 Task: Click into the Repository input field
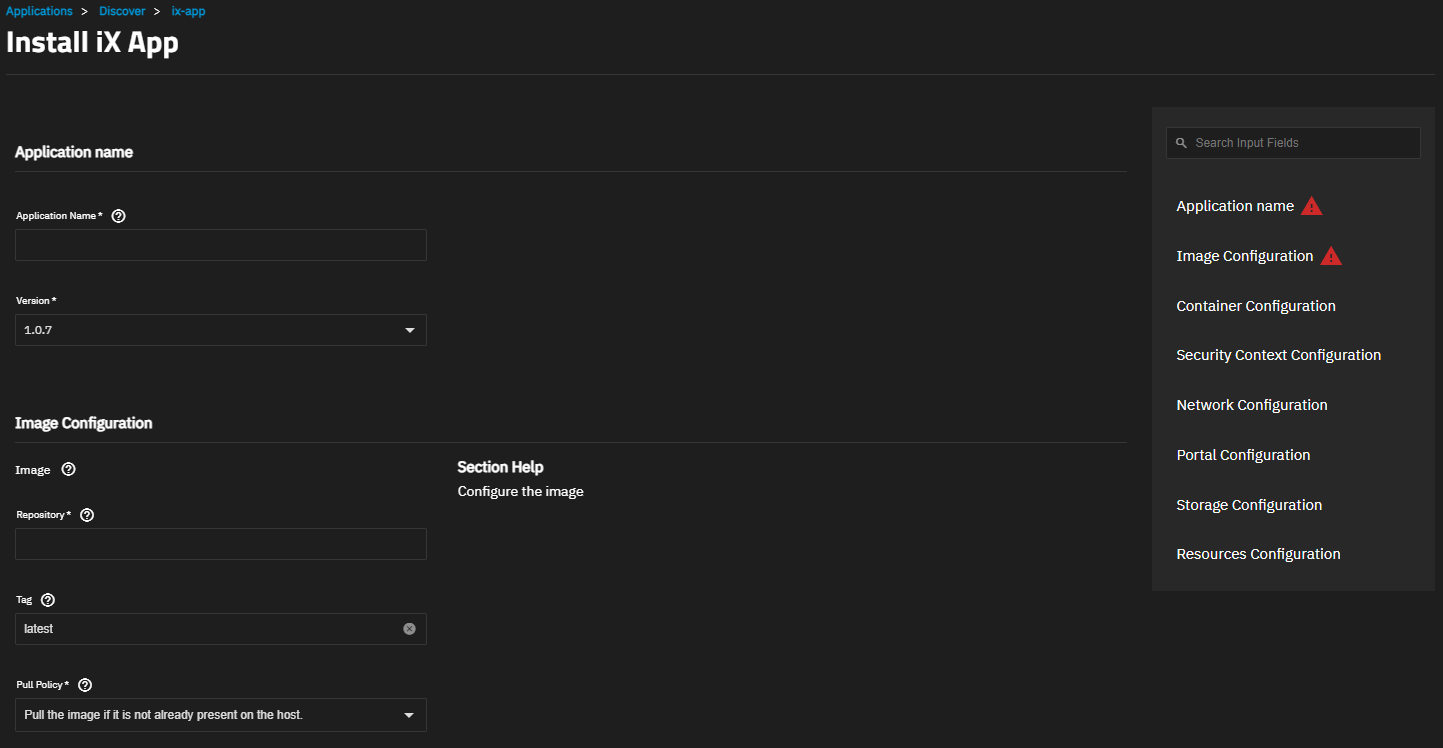220,544
